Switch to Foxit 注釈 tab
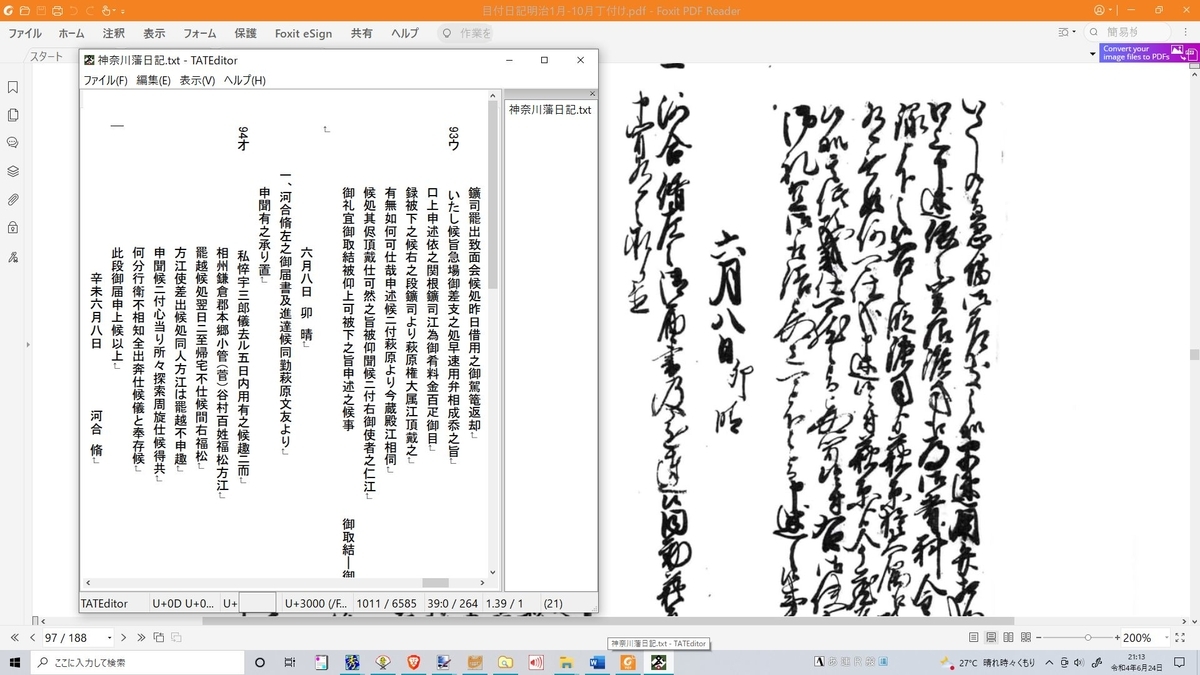The height and width of the screenshot is (675, 1200). pyautogui.click(x=114, y=33)
